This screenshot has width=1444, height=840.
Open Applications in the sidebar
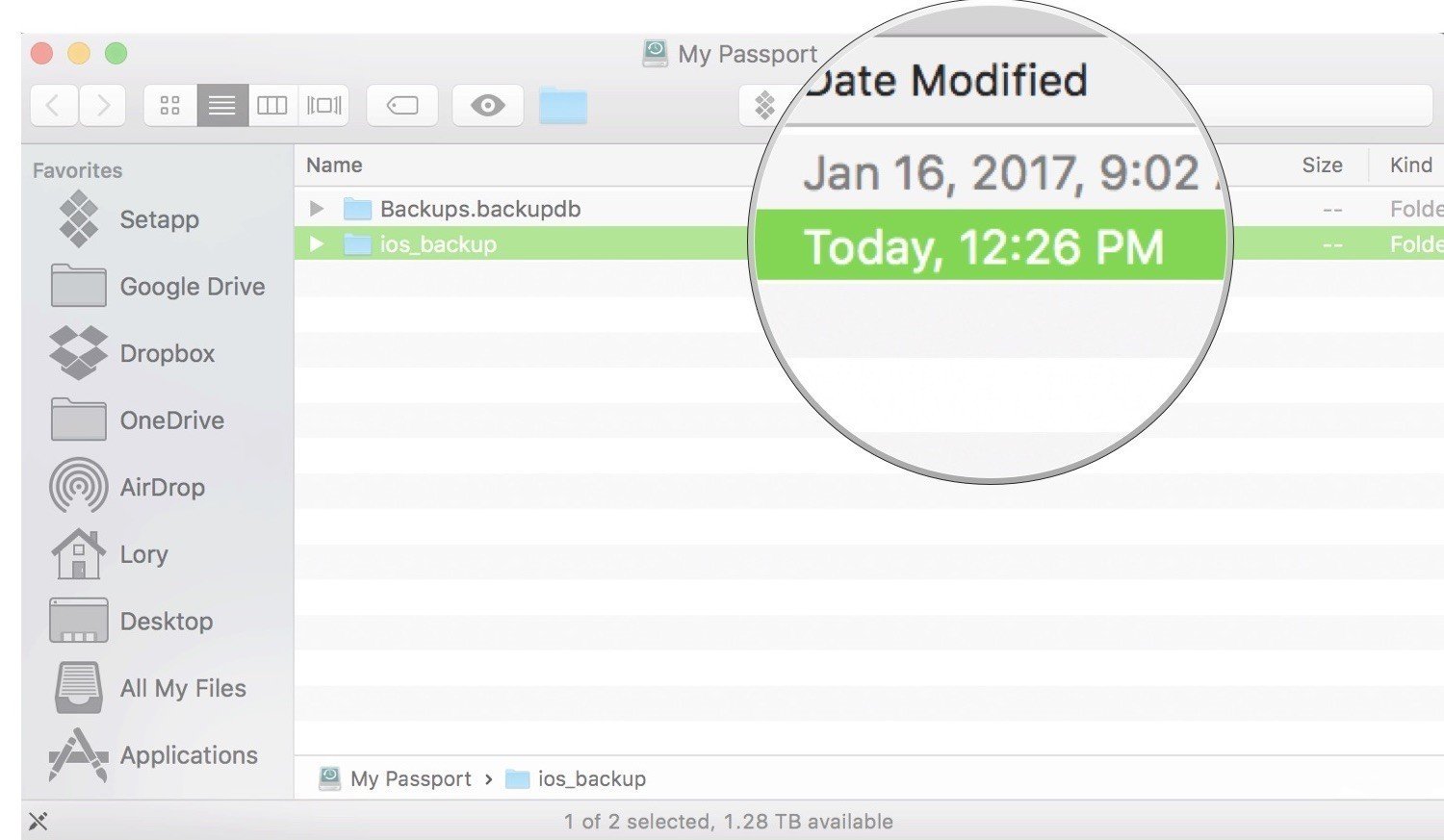coord(154,755)
